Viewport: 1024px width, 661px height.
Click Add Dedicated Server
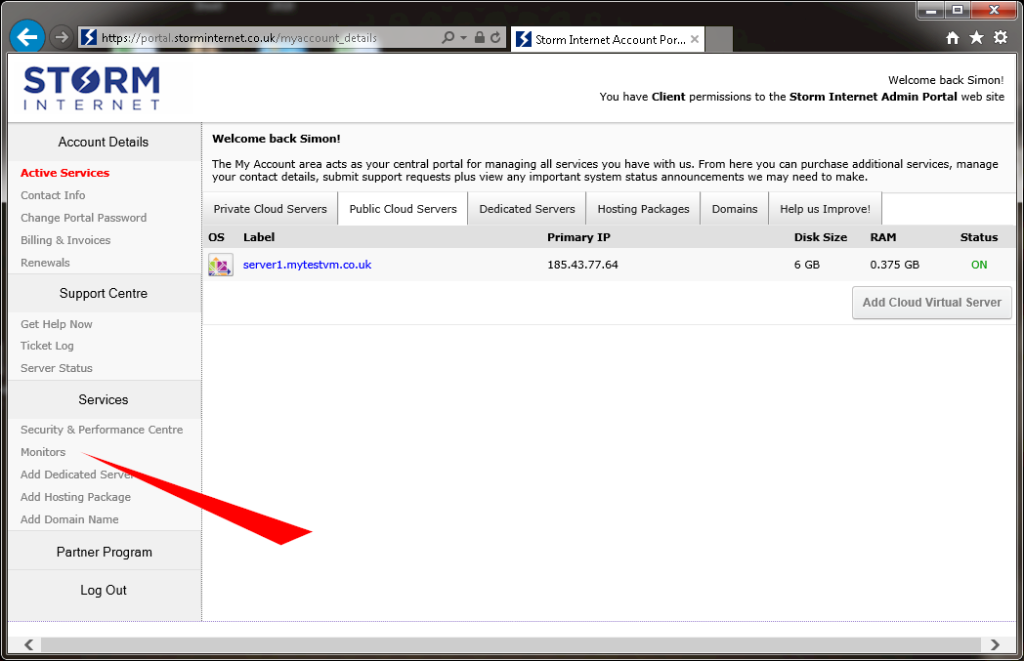coord(77,475)
